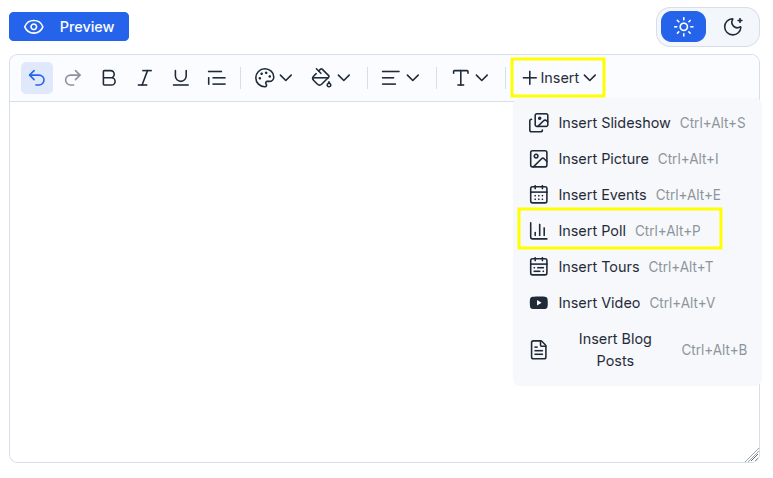Click inside the empty editor text area
Image resolution: width=773 pixels, height=478 pixels.
point(261,281)
